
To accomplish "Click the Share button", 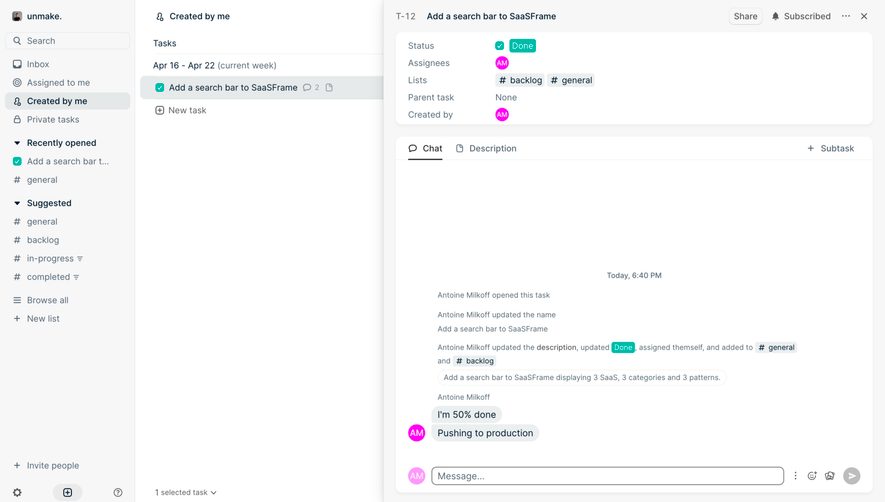I will coord(746,16).
